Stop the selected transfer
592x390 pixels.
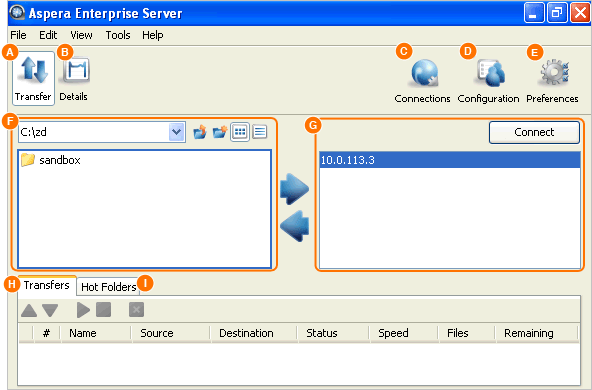(x=103, y=310)
